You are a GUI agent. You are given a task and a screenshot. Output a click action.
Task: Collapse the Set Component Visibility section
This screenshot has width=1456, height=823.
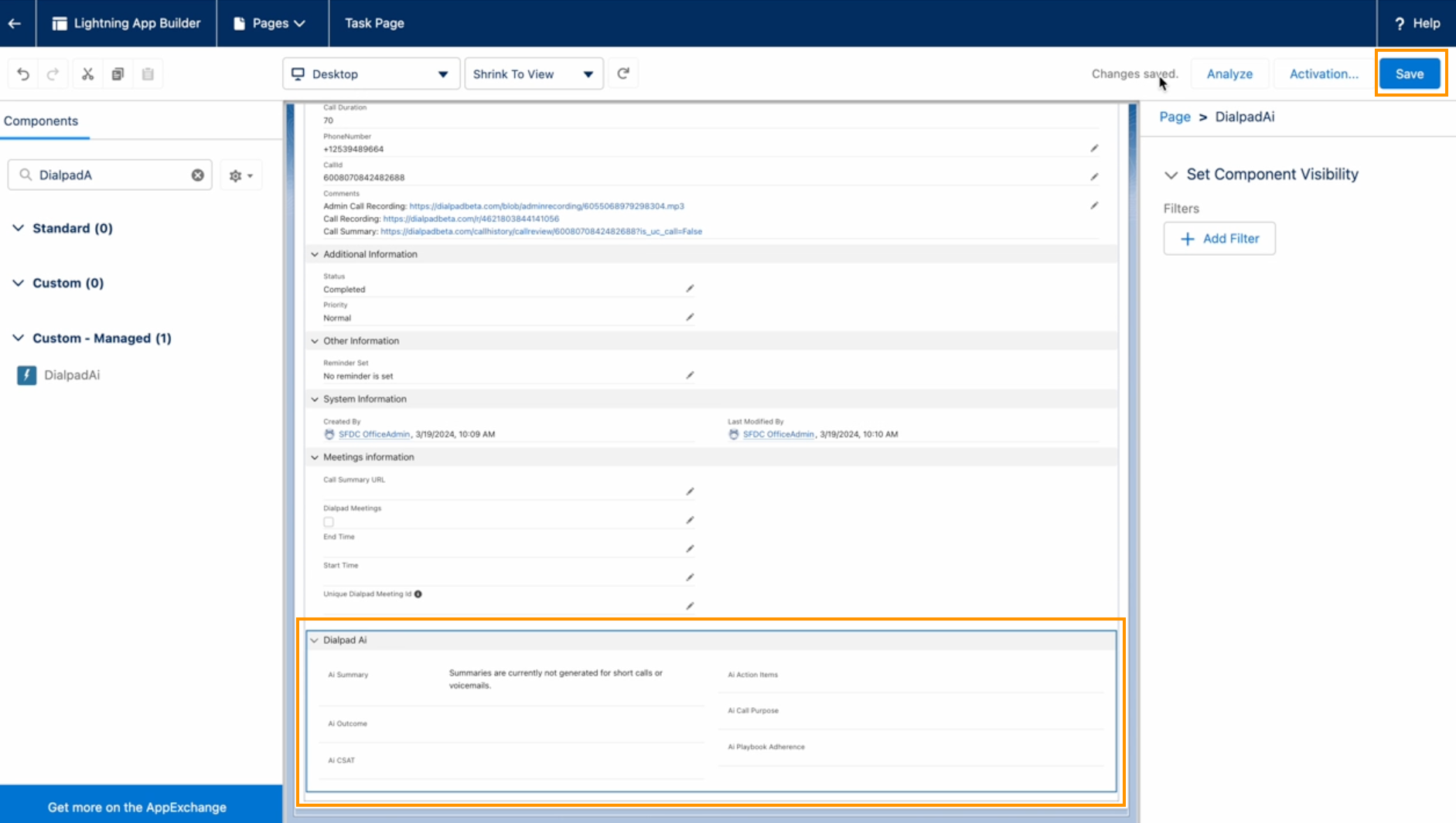1171,175
